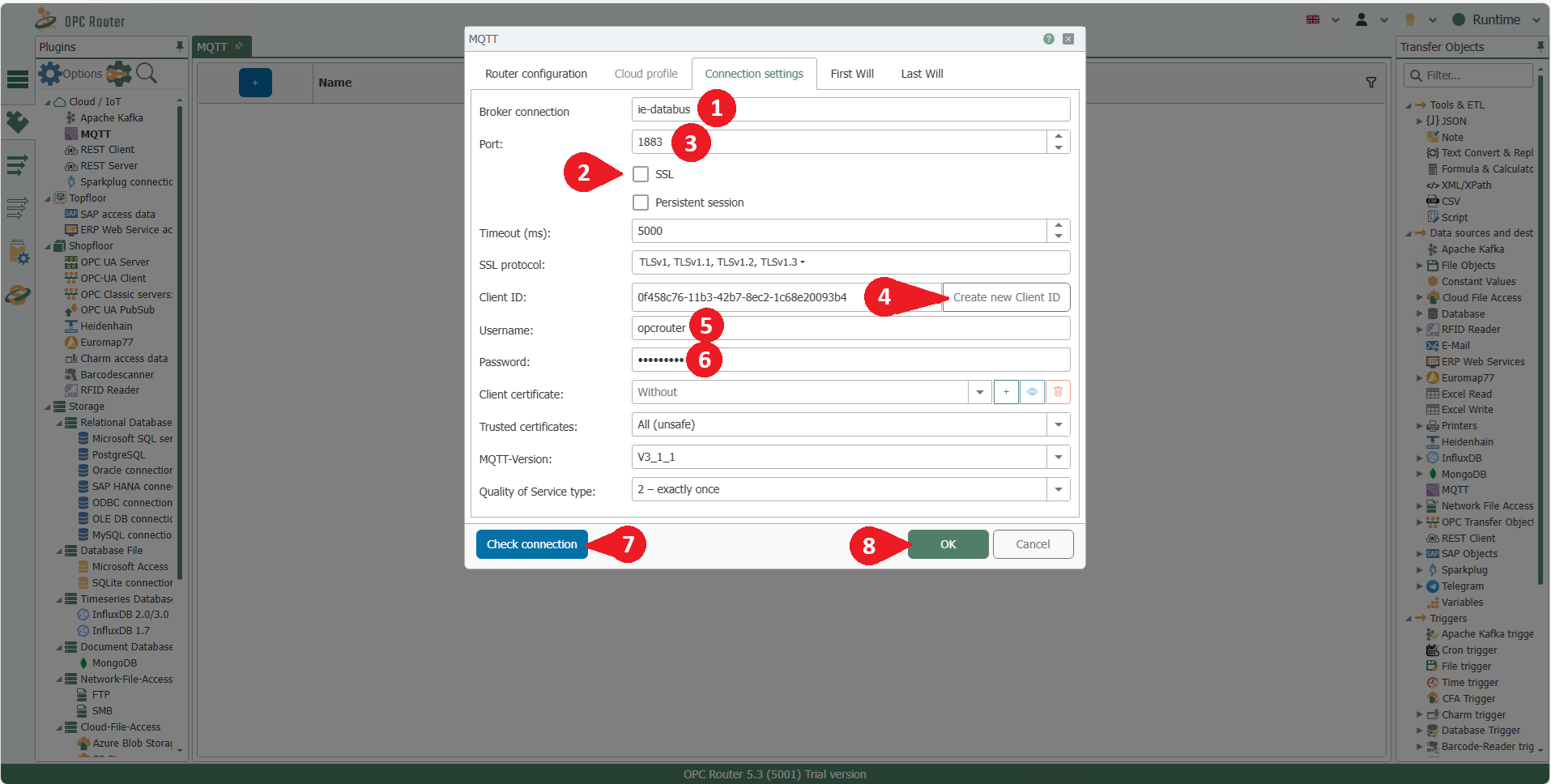1551x784 pixels.
Task: Click the light bulb theme icon
Action: coord(1410,19)
